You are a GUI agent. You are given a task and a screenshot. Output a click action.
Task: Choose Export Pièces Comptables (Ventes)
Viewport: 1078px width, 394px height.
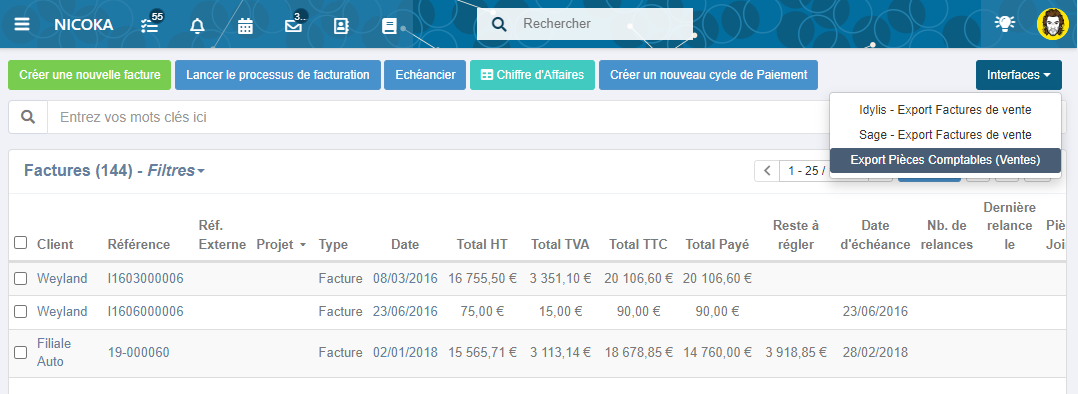[945, 160]
